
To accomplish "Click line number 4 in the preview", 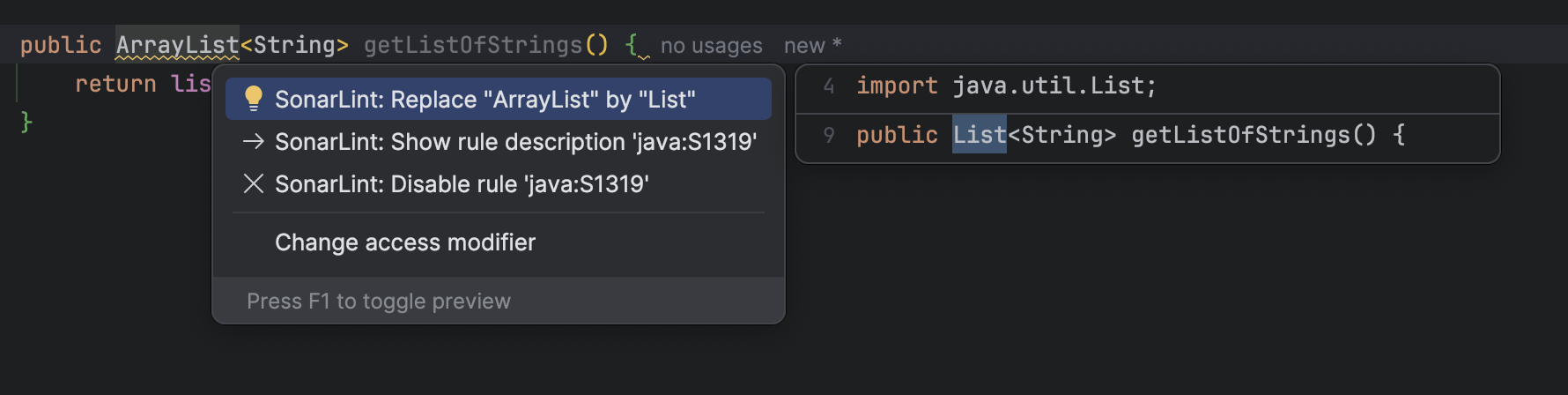I will [828, 86].
